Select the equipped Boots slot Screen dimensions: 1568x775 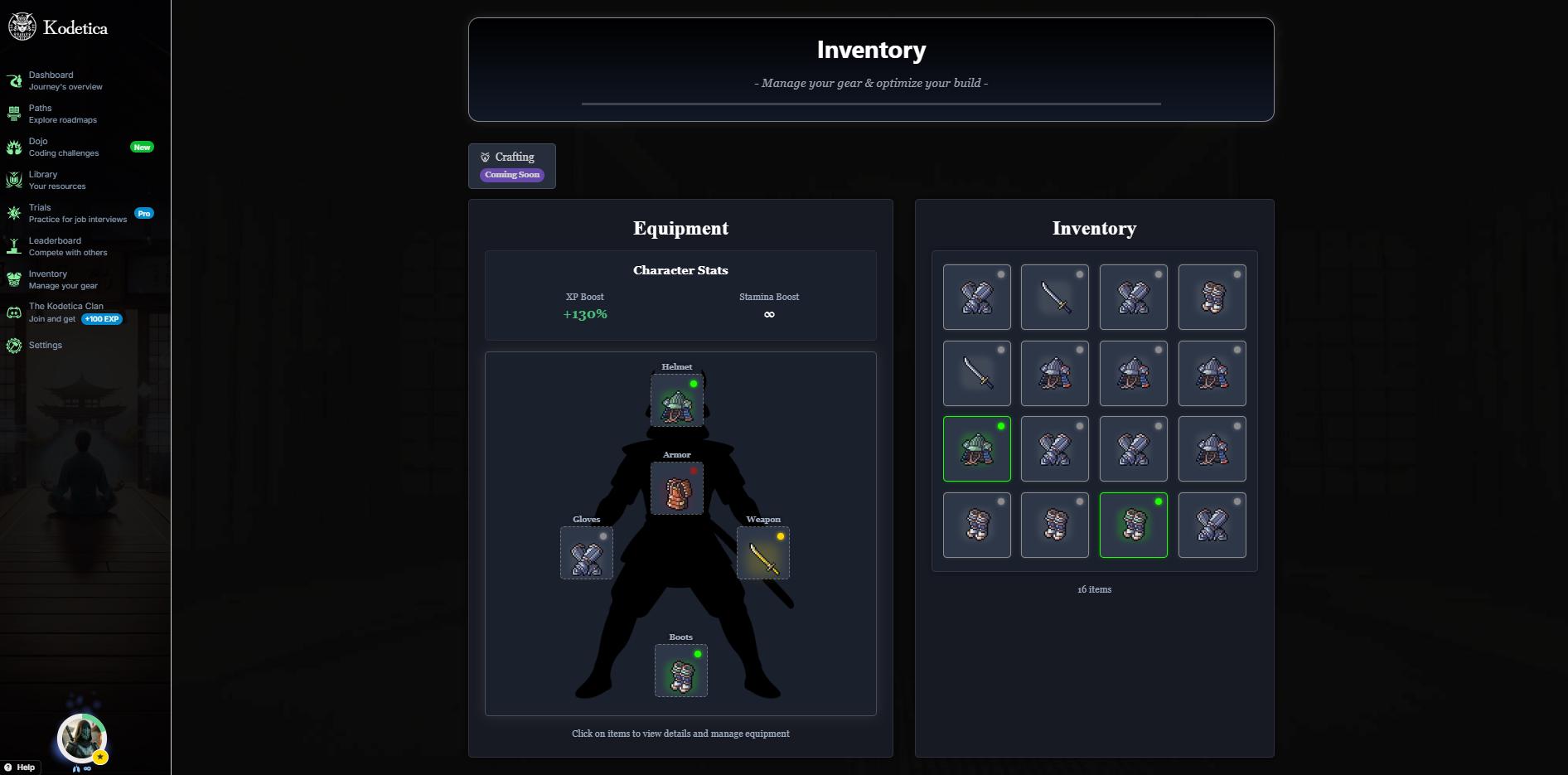tap(680, 671)
